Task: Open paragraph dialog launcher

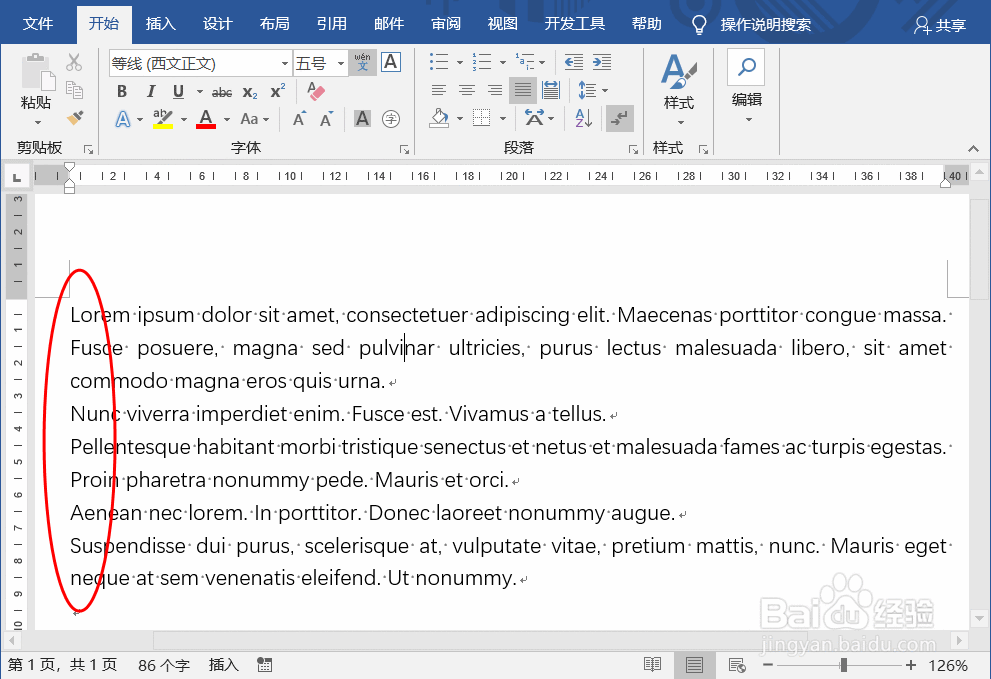Action: click(x=633, y=150)
